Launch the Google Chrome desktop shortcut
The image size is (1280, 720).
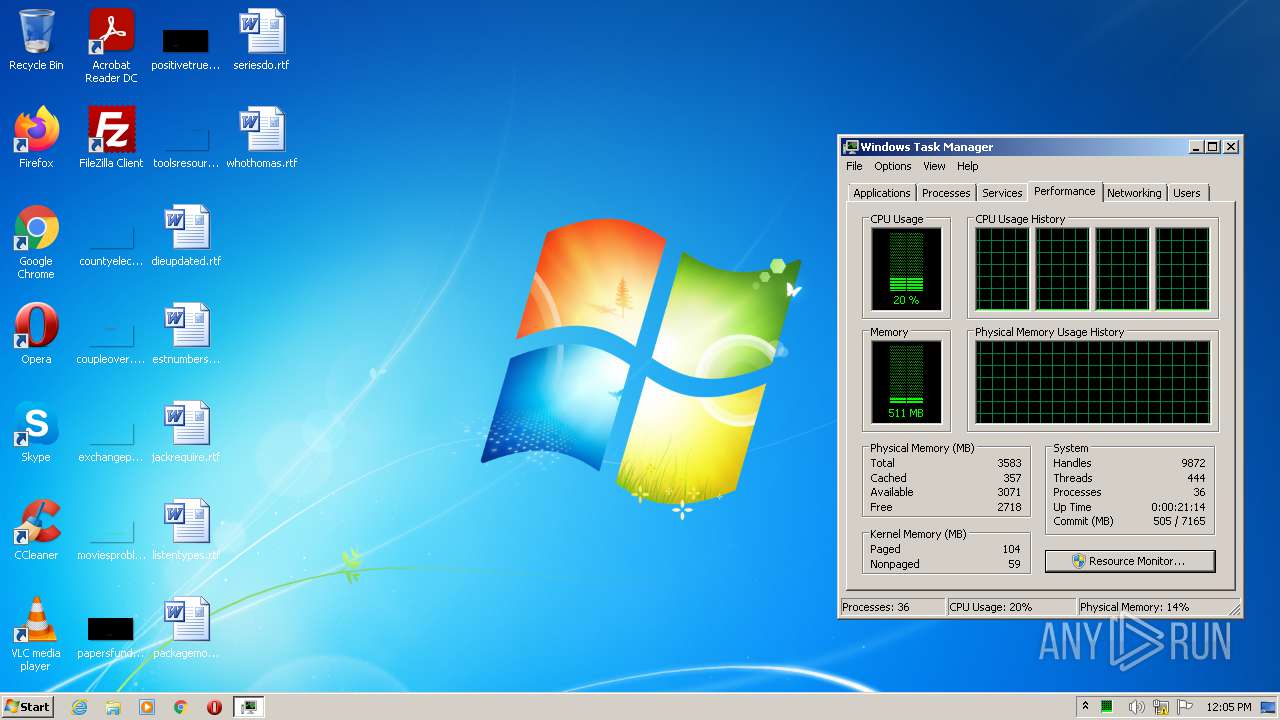point(36,242)
